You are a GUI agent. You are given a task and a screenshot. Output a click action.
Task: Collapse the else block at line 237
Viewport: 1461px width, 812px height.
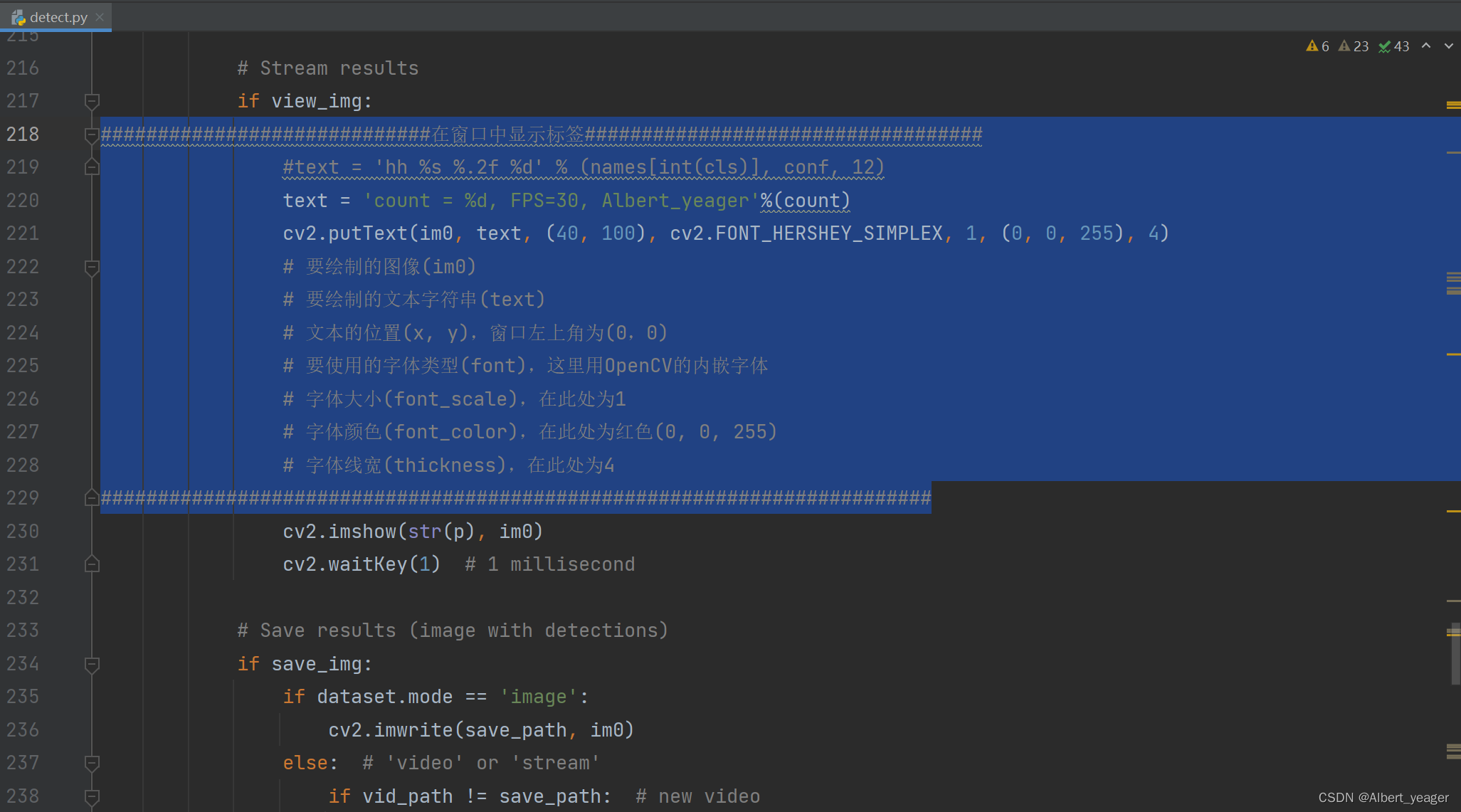point(92,763)
